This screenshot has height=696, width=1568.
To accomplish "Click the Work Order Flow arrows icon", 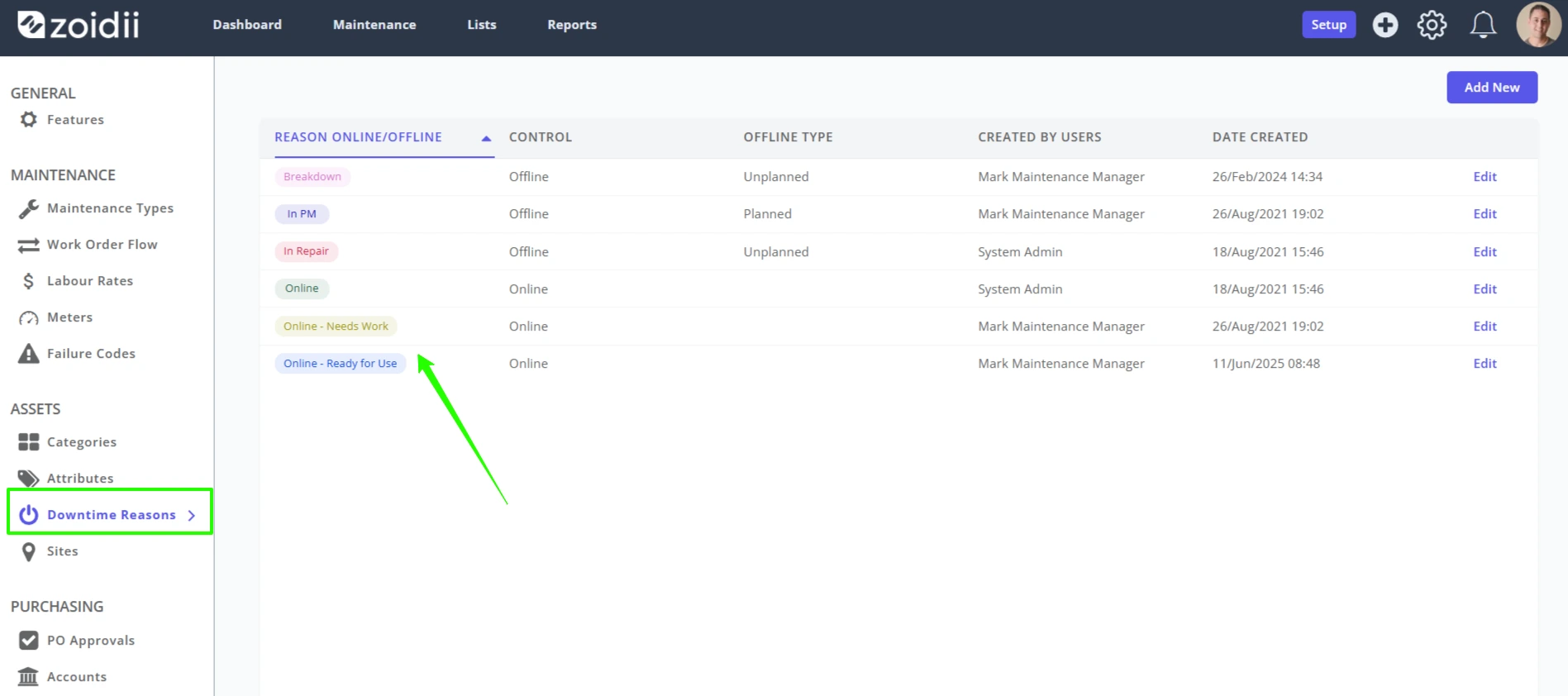I will click(x=29, y=245).
